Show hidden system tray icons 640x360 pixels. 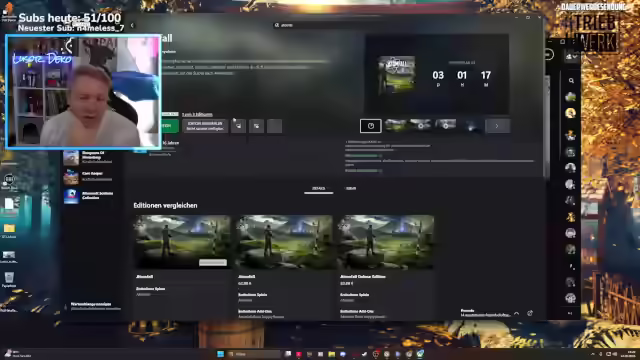coord(593,354)
